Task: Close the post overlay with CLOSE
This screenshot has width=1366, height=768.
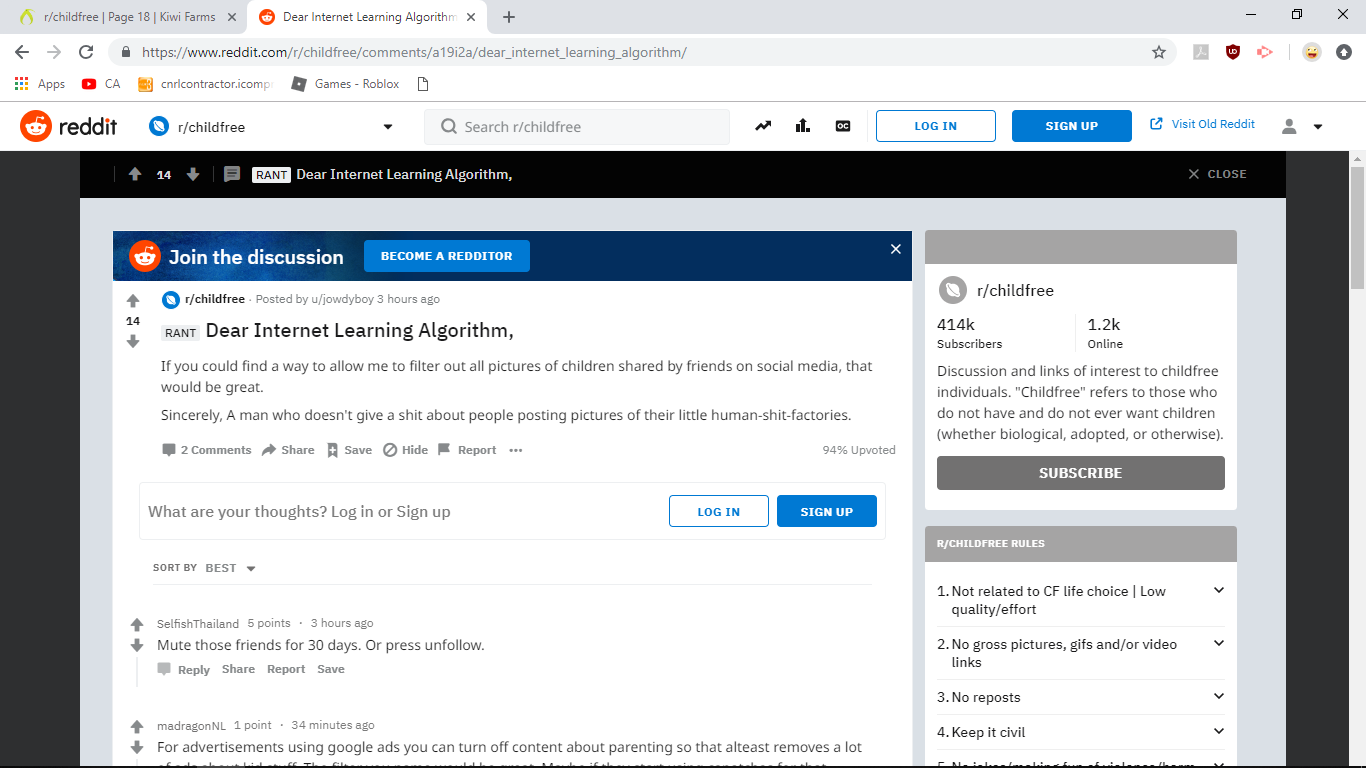Action: [x=1217, y=174]
